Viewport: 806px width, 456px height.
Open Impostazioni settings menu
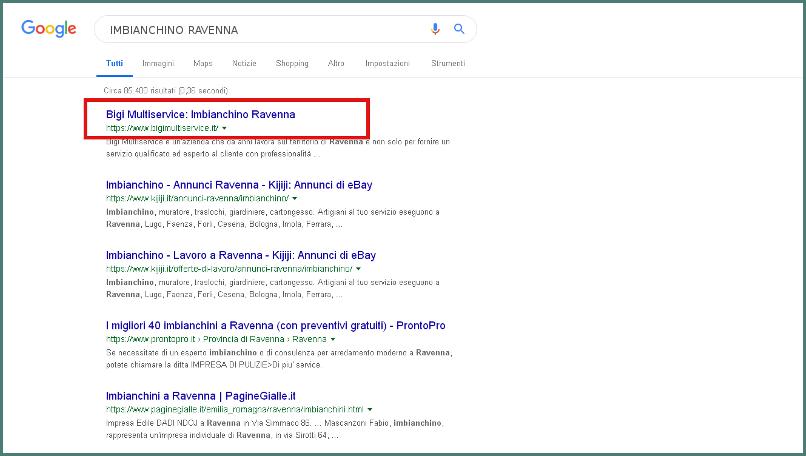387,63
